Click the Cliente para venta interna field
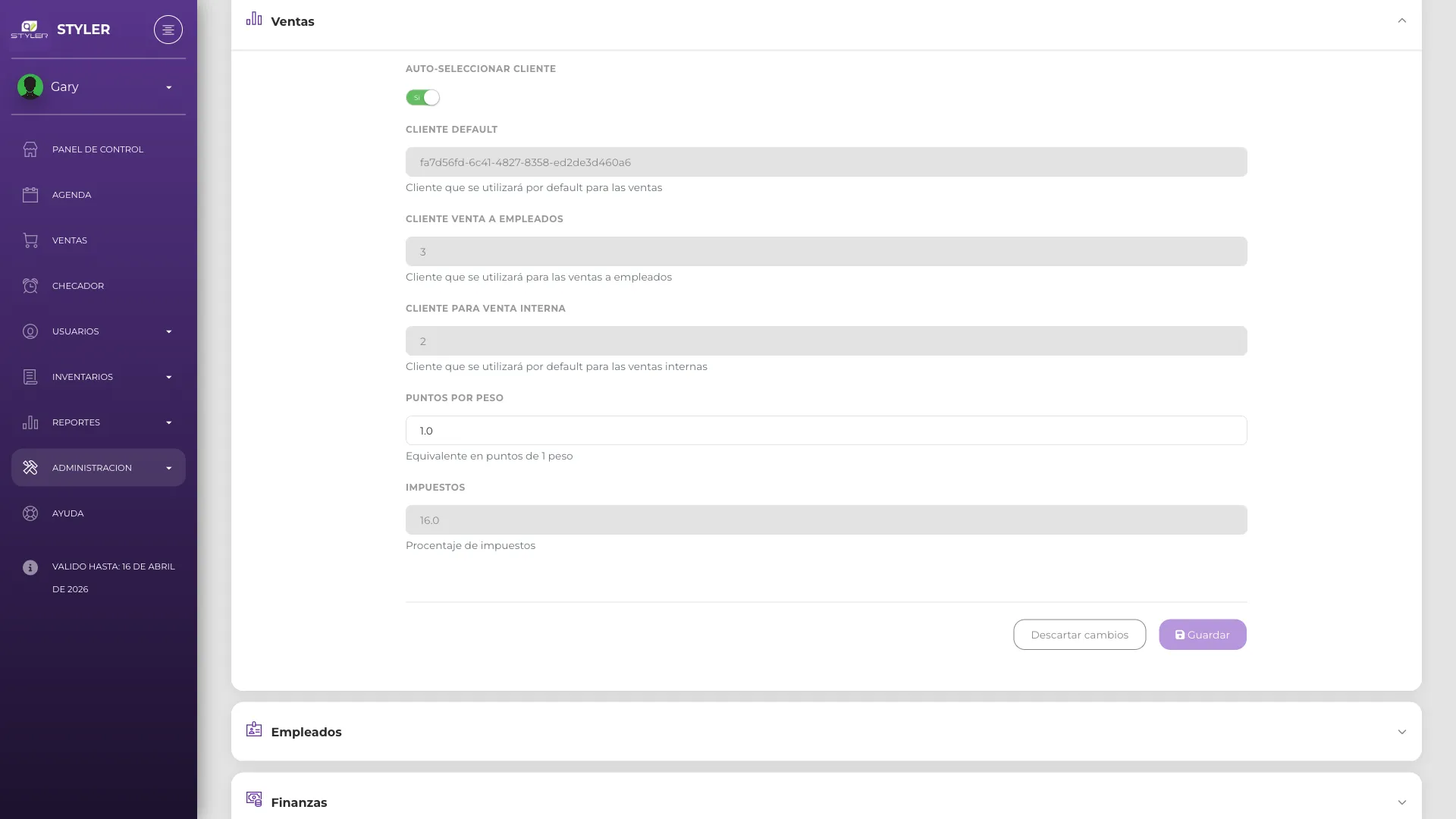The image size is (1456, 819). point(827,341)
